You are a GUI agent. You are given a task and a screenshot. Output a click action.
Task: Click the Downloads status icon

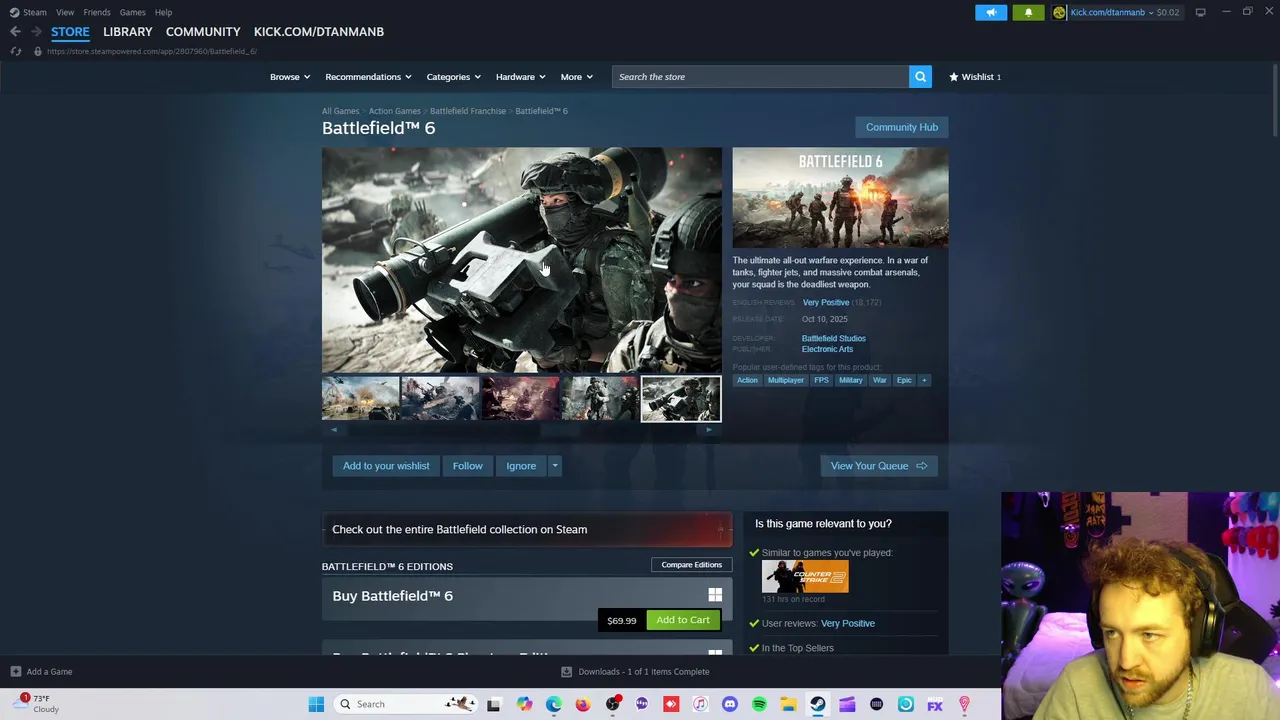[x=566, y=672]
